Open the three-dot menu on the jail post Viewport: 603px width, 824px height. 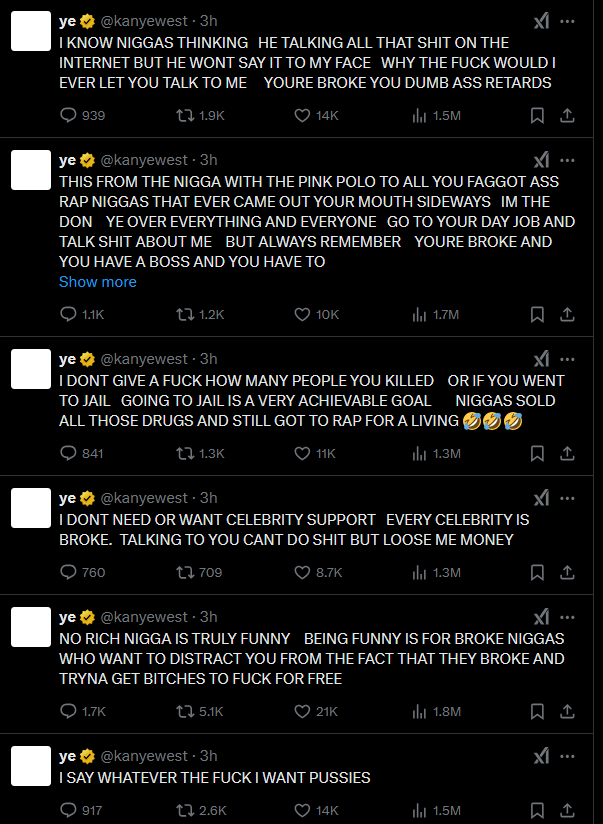pos(568,359)
